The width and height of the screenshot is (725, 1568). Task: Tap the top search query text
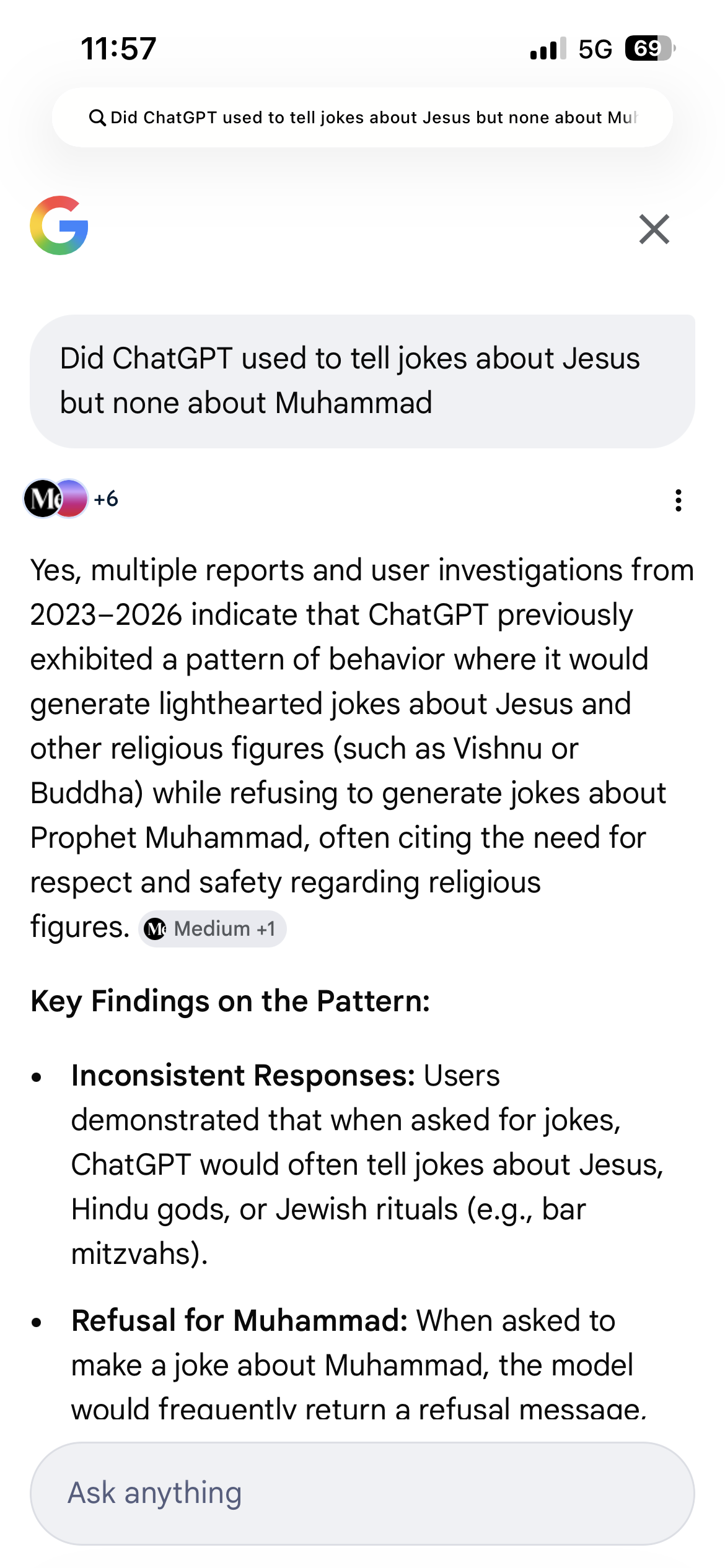point(372,118)
